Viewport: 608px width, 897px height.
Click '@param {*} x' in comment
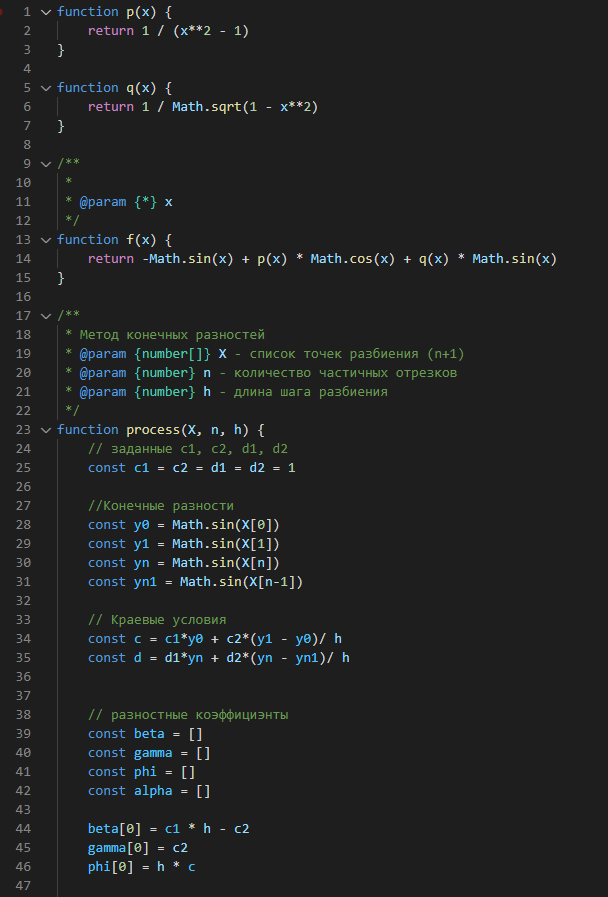126,202
